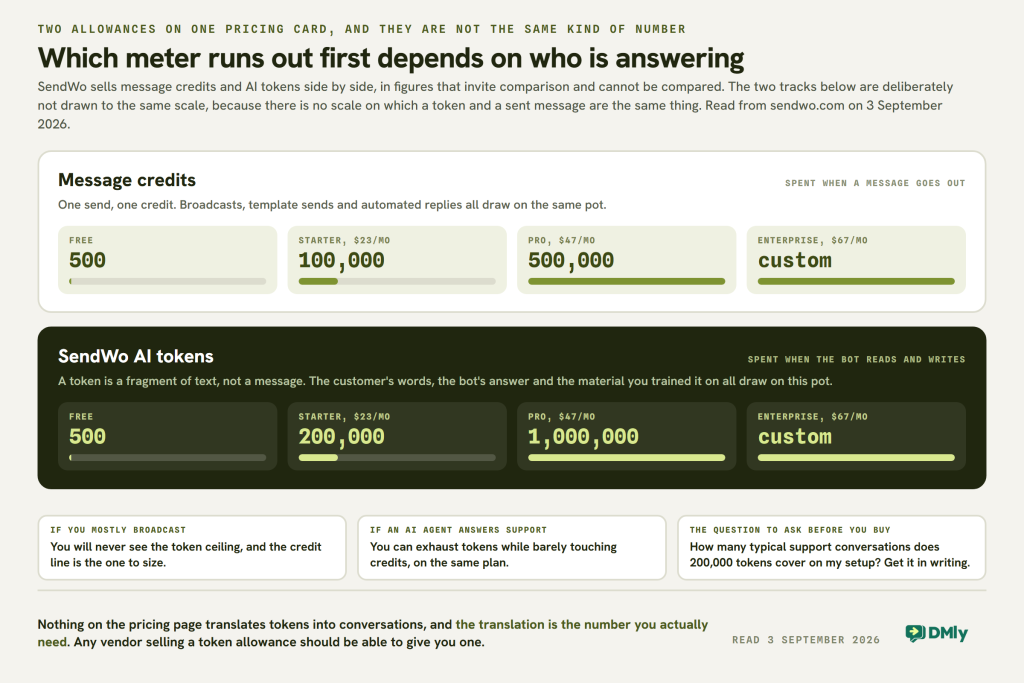
Task: Click 'A token is a fragment of text' description
Action: coord(445,381)
